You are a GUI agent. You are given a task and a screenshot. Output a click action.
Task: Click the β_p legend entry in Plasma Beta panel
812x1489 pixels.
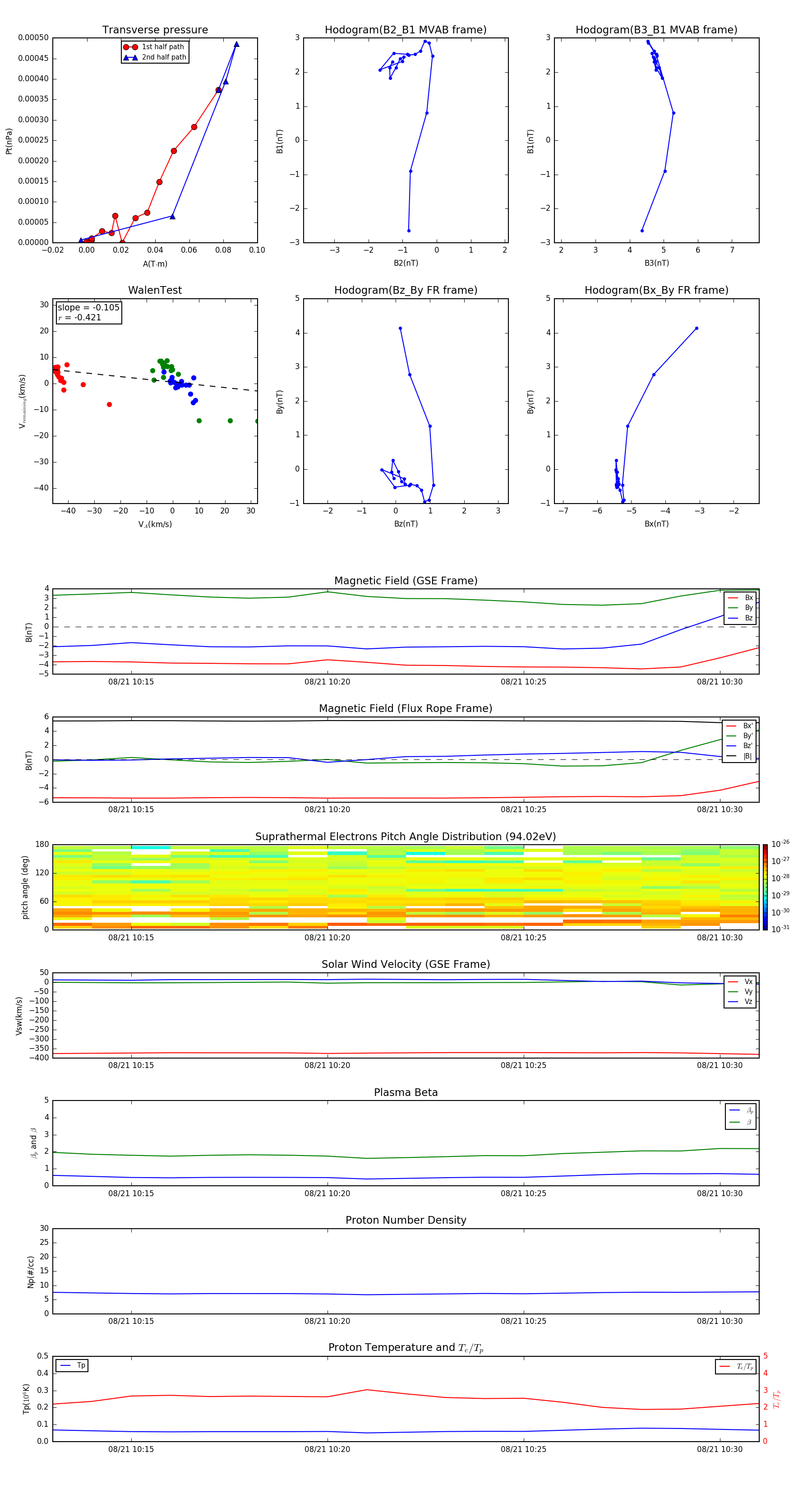[x=741, y=1110]
